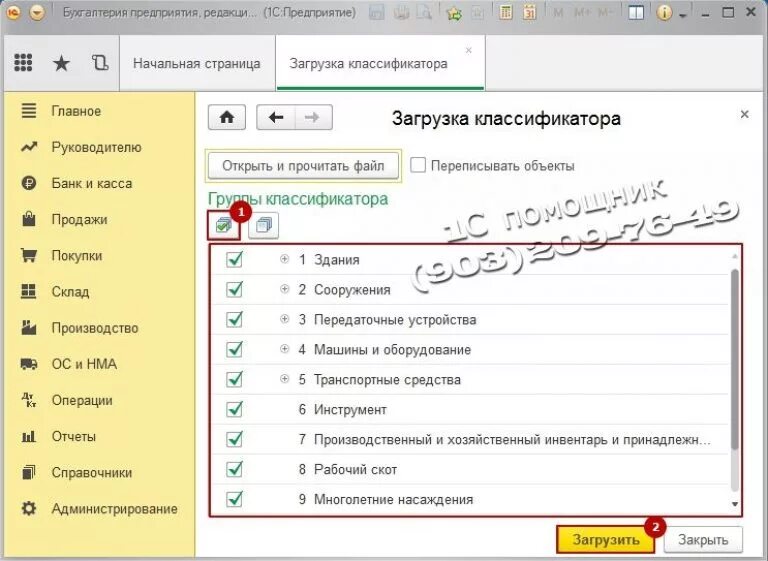
Task: Open the calendar icon in title bar
Action: 529,12
